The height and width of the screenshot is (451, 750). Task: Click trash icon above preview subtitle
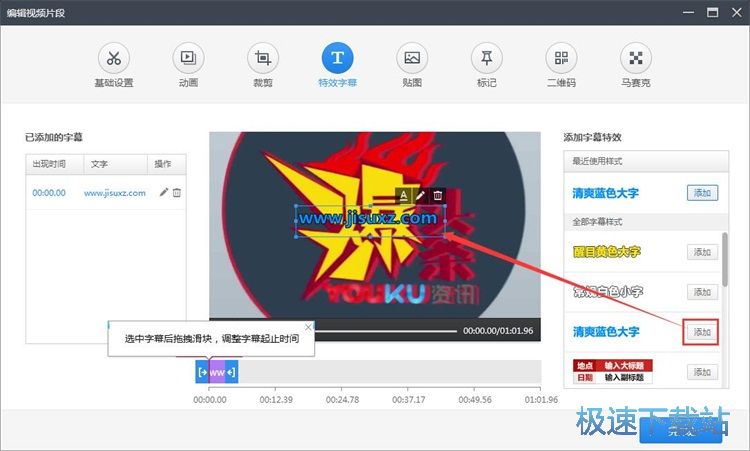click(438, 195)
